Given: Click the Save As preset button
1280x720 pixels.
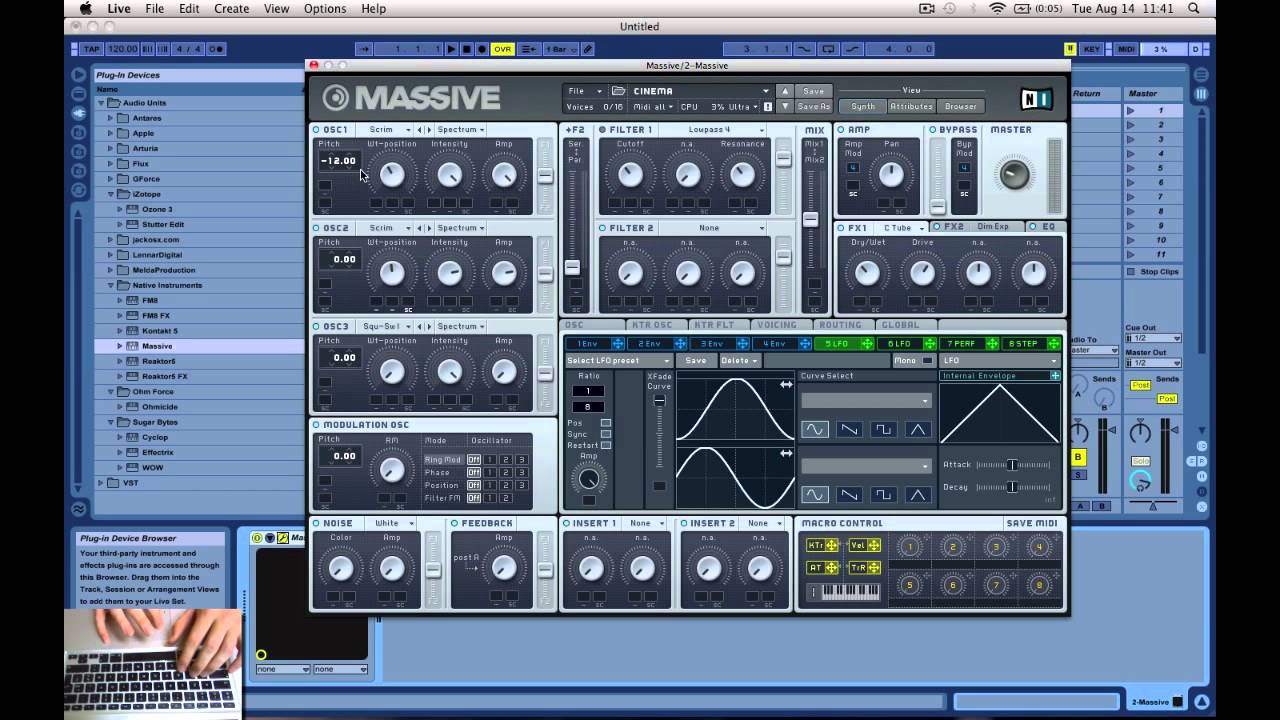Looking at the screenshot, I should [814, 106].
